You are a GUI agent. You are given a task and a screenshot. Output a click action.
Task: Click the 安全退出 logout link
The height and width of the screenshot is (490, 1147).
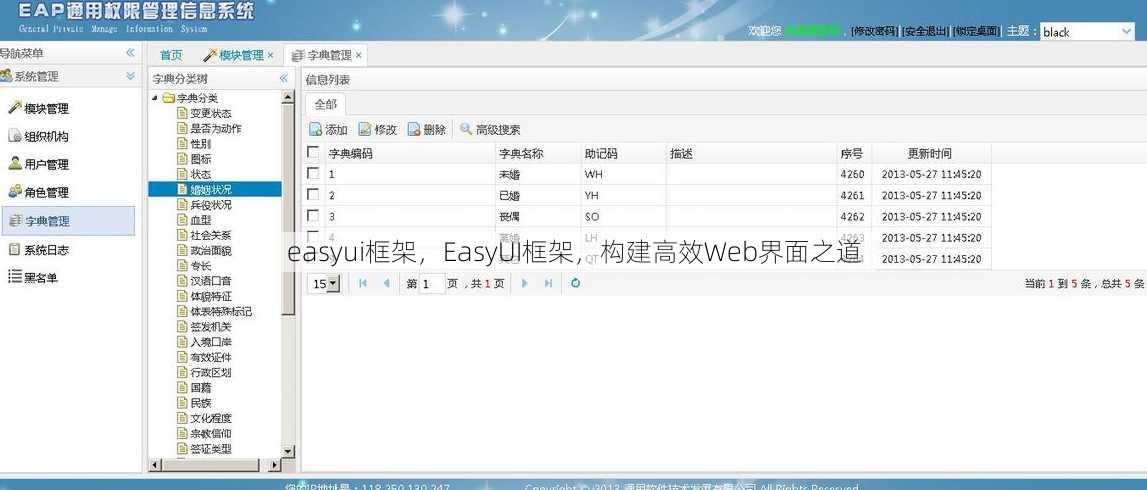point(925,31)
